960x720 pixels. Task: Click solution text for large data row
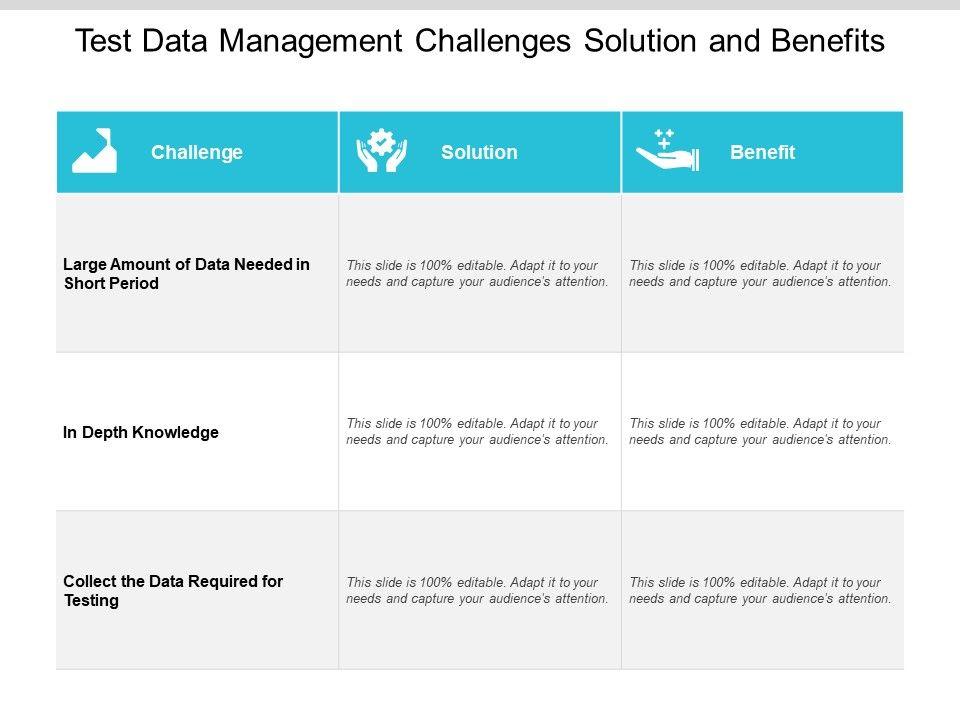[x=477, y=274]
